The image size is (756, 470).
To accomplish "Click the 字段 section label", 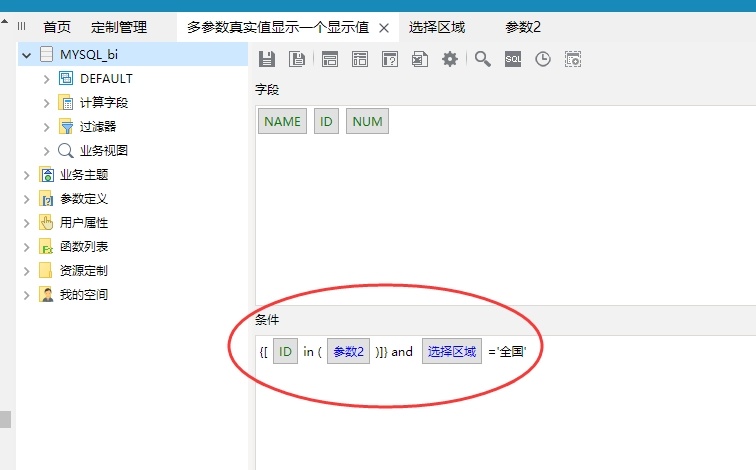I will (267, 90).
